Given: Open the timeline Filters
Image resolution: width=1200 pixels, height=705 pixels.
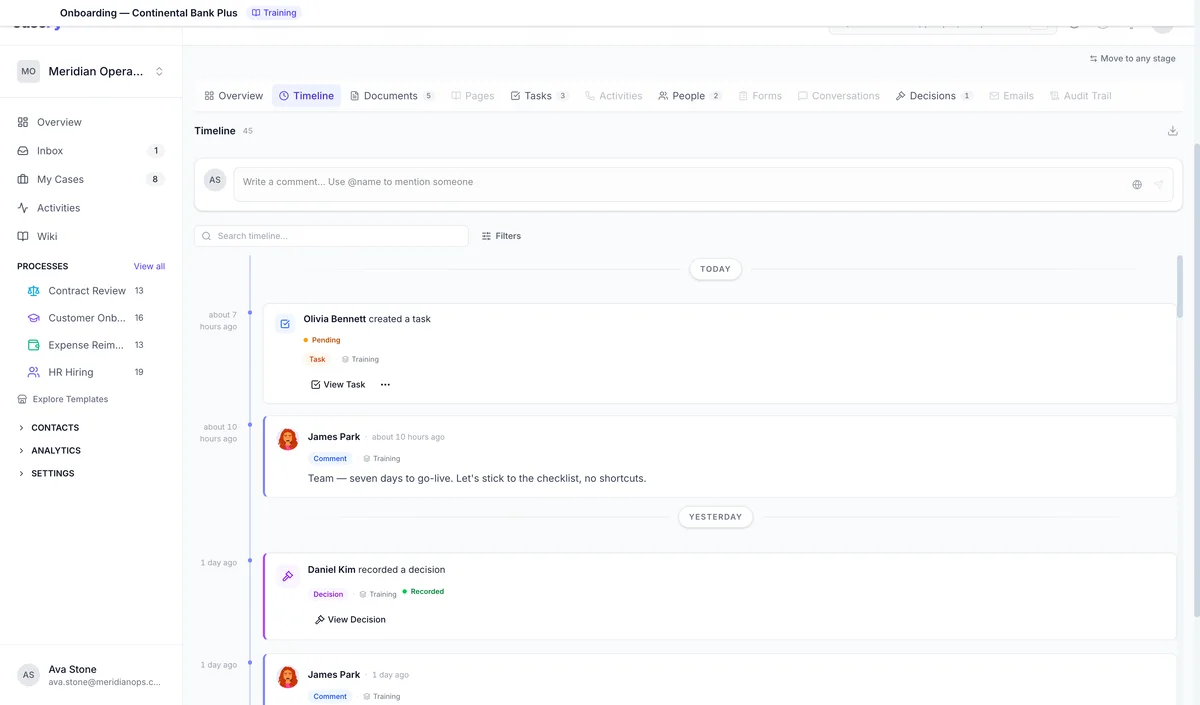Looking at the screenshot, I should pyautogui.click(x=501, y=236).
